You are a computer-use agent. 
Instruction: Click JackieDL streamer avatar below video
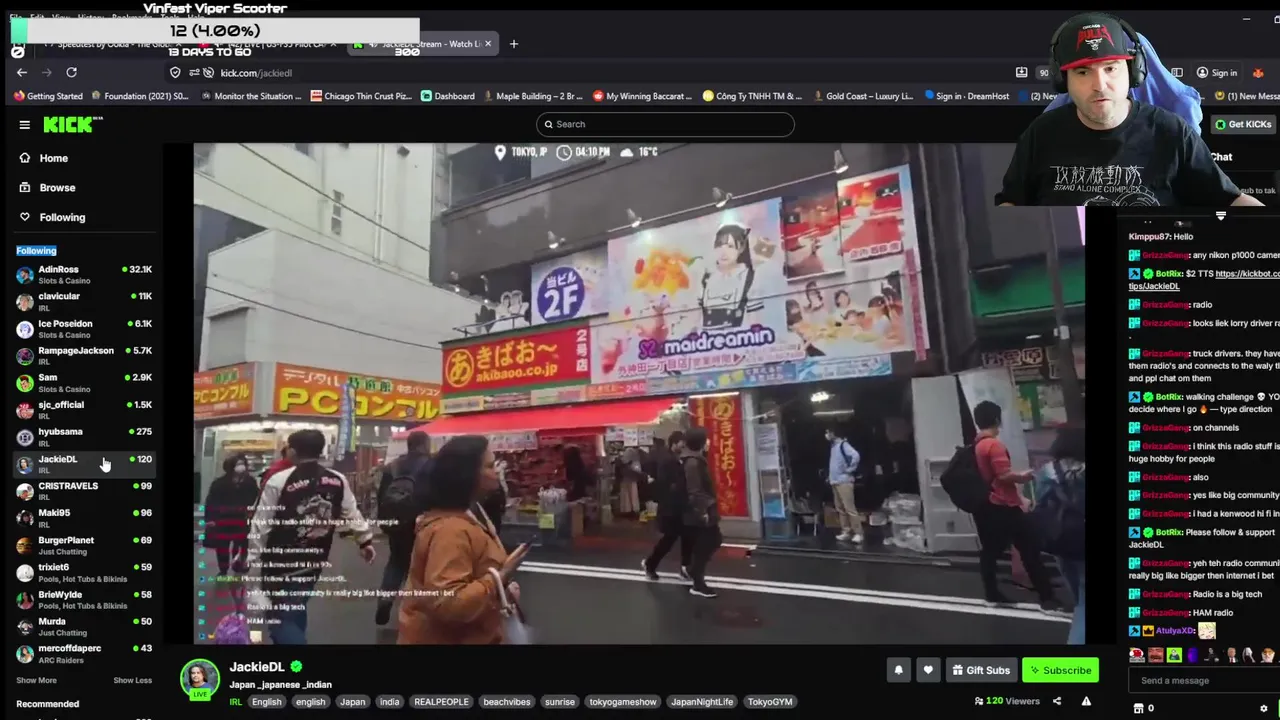click(200, 678)
